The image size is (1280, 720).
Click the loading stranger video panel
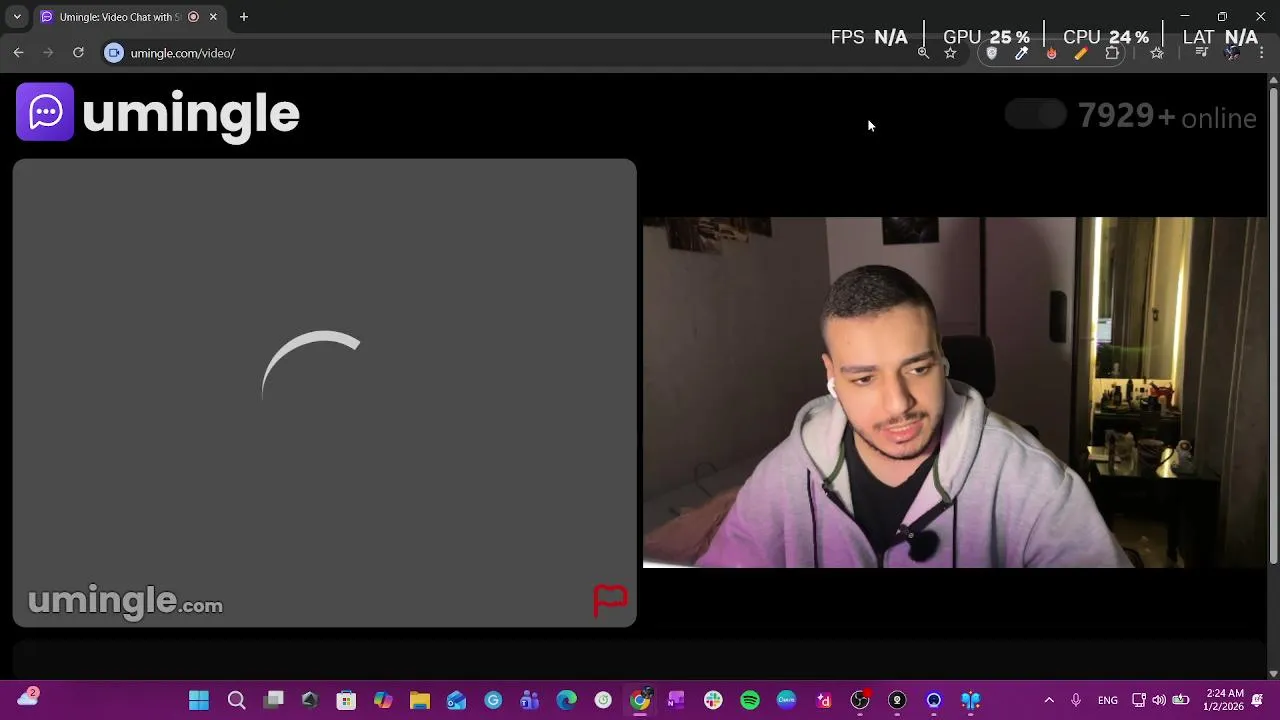(324, 393)
